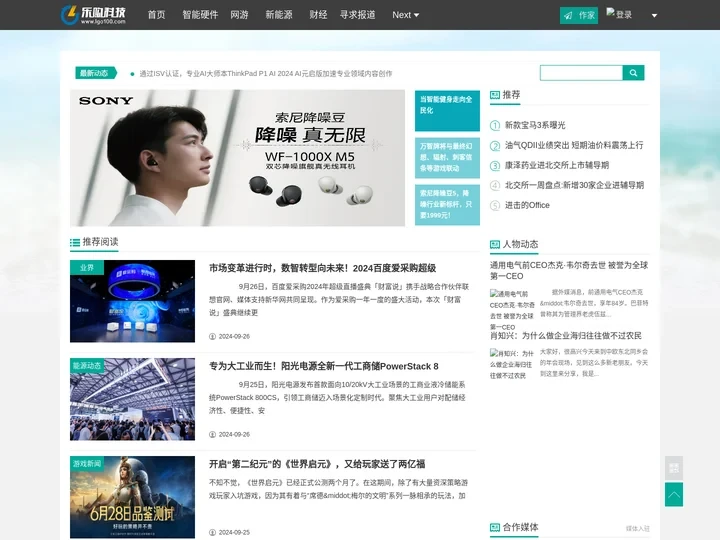Screen dimensions: 720x540
Task: Click the 肖知兴 article image
Action: (512, 364)
